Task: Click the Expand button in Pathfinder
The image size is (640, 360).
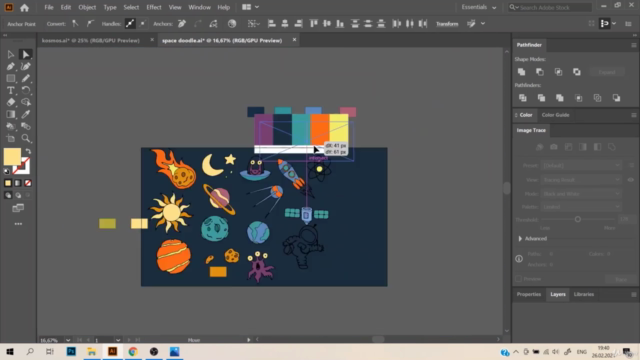Action: (607, 72)
